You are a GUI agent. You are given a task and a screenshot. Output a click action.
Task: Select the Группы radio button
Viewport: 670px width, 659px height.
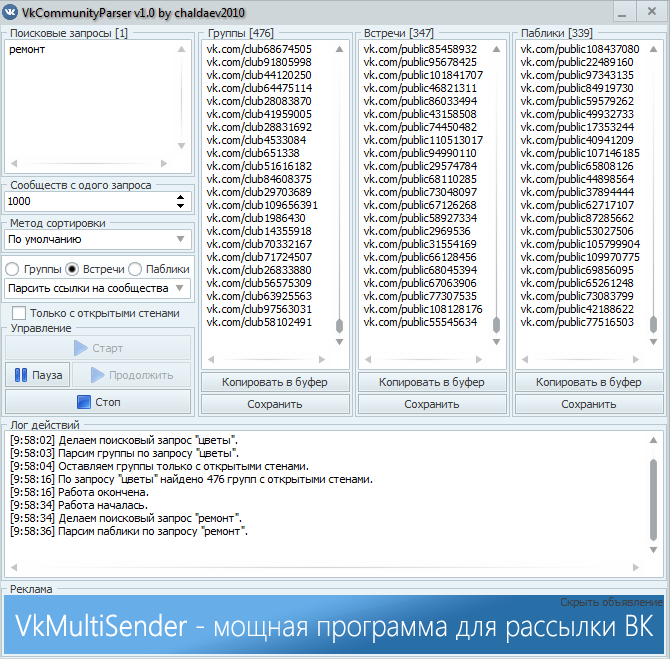coord(13,269)
